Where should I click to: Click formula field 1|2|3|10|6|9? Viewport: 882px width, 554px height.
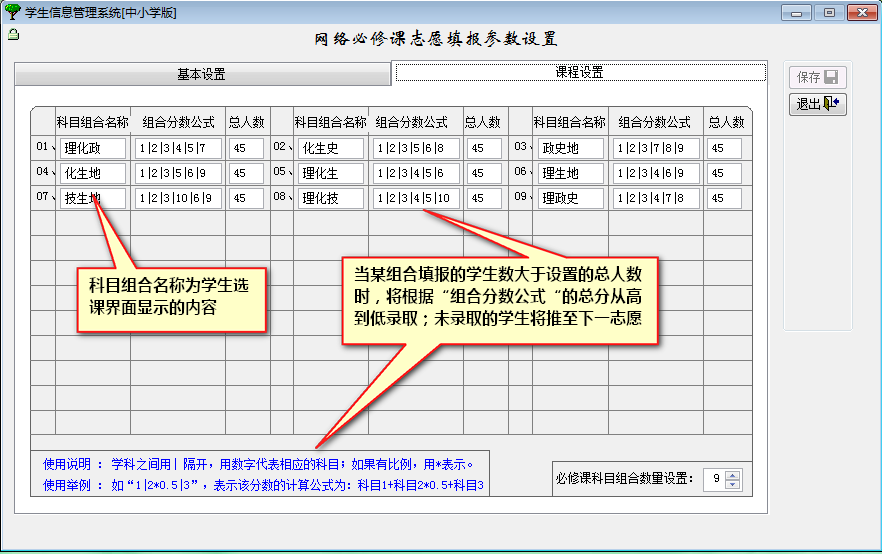[x=178, y=198]
